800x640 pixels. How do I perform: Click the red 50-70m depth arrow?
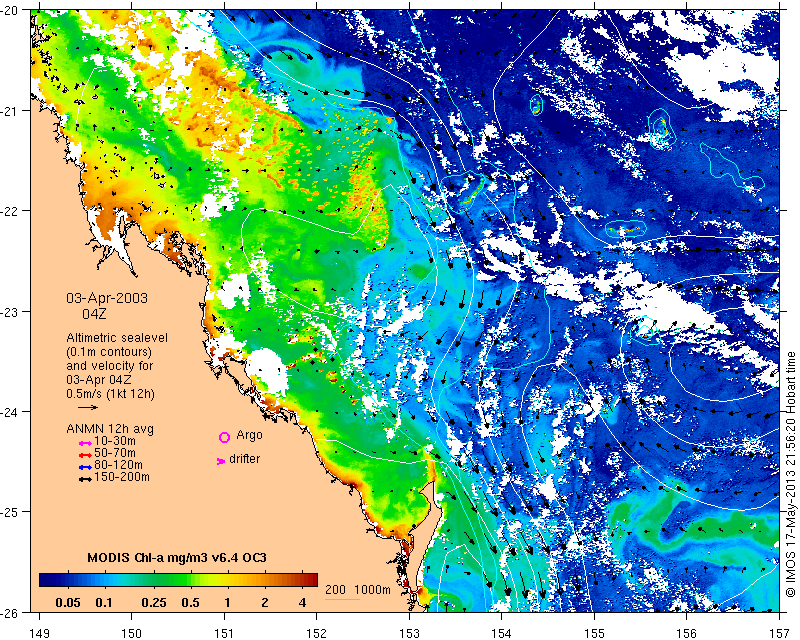click(85, 455)
